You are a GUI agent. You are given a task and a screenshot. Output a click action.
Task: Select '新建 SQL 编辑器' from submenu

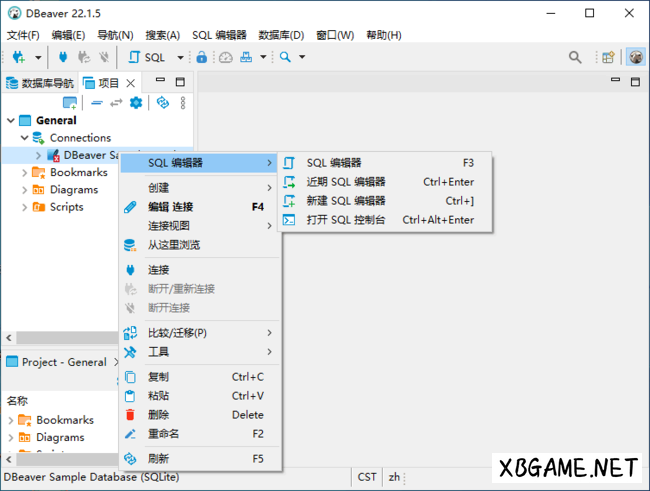tap(346, 201)
